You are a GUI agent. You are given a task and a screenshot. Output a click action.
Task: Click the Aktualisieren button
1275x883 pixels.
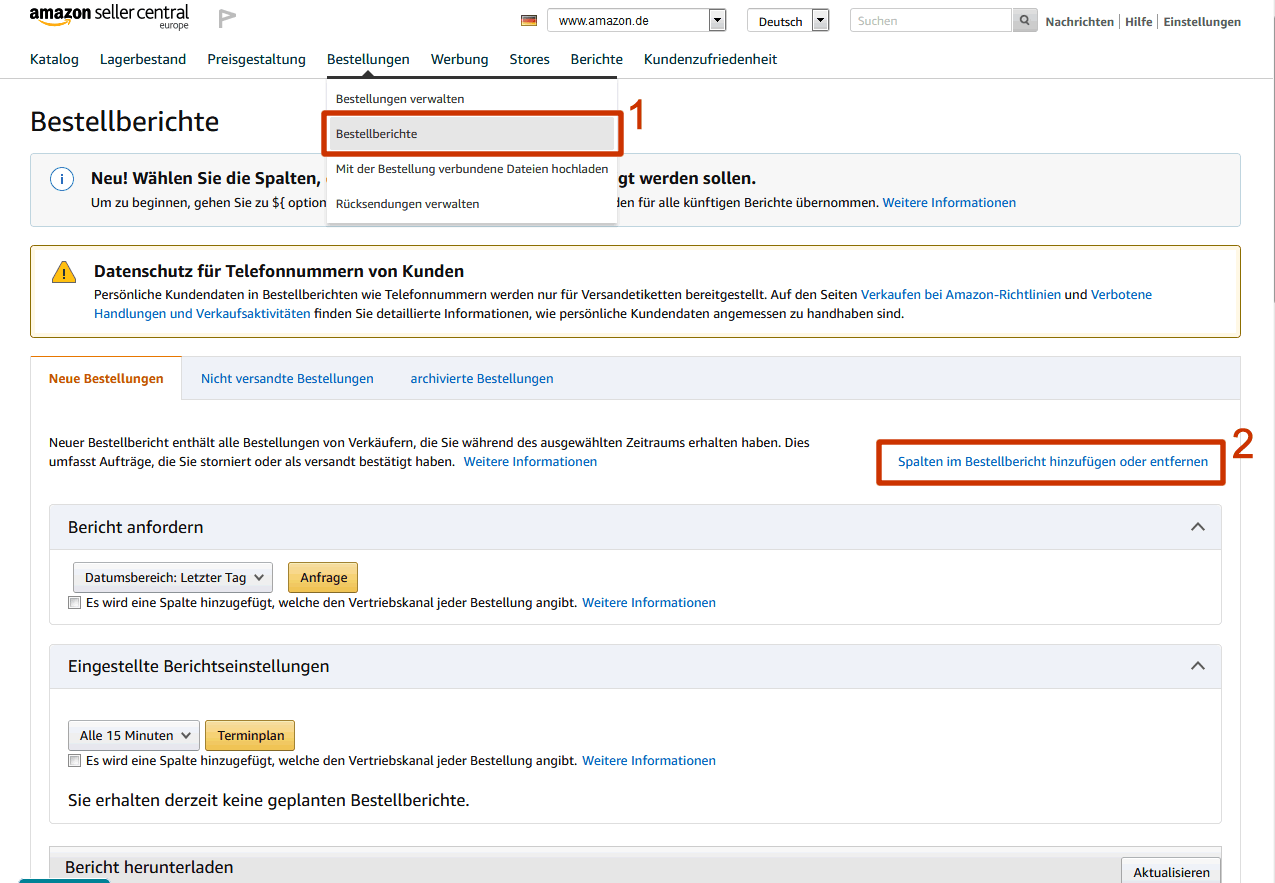pos(1171,871)
